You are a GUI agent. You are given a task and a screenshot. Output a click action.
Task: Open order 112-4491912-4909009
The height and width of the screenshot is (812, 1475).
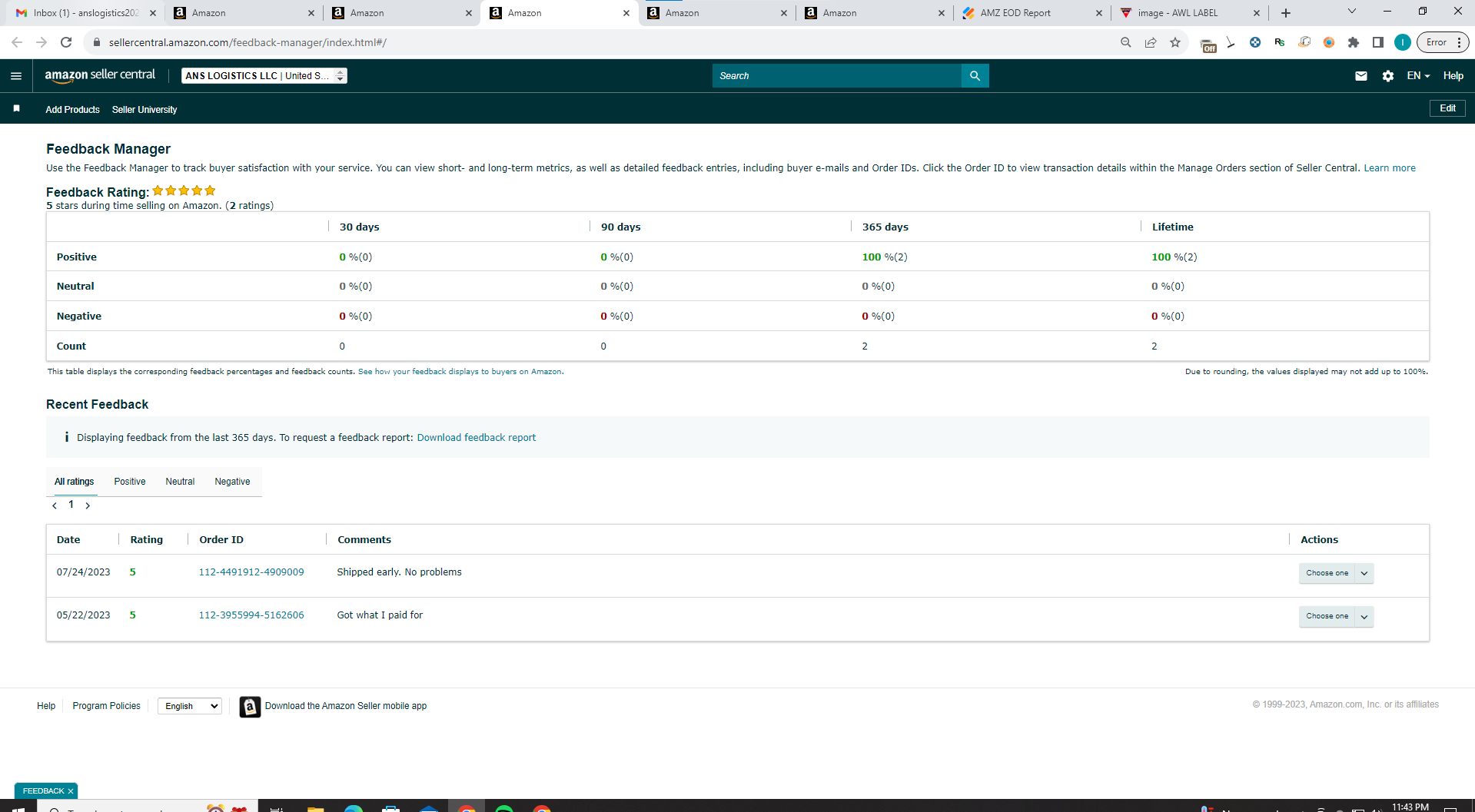251,572
